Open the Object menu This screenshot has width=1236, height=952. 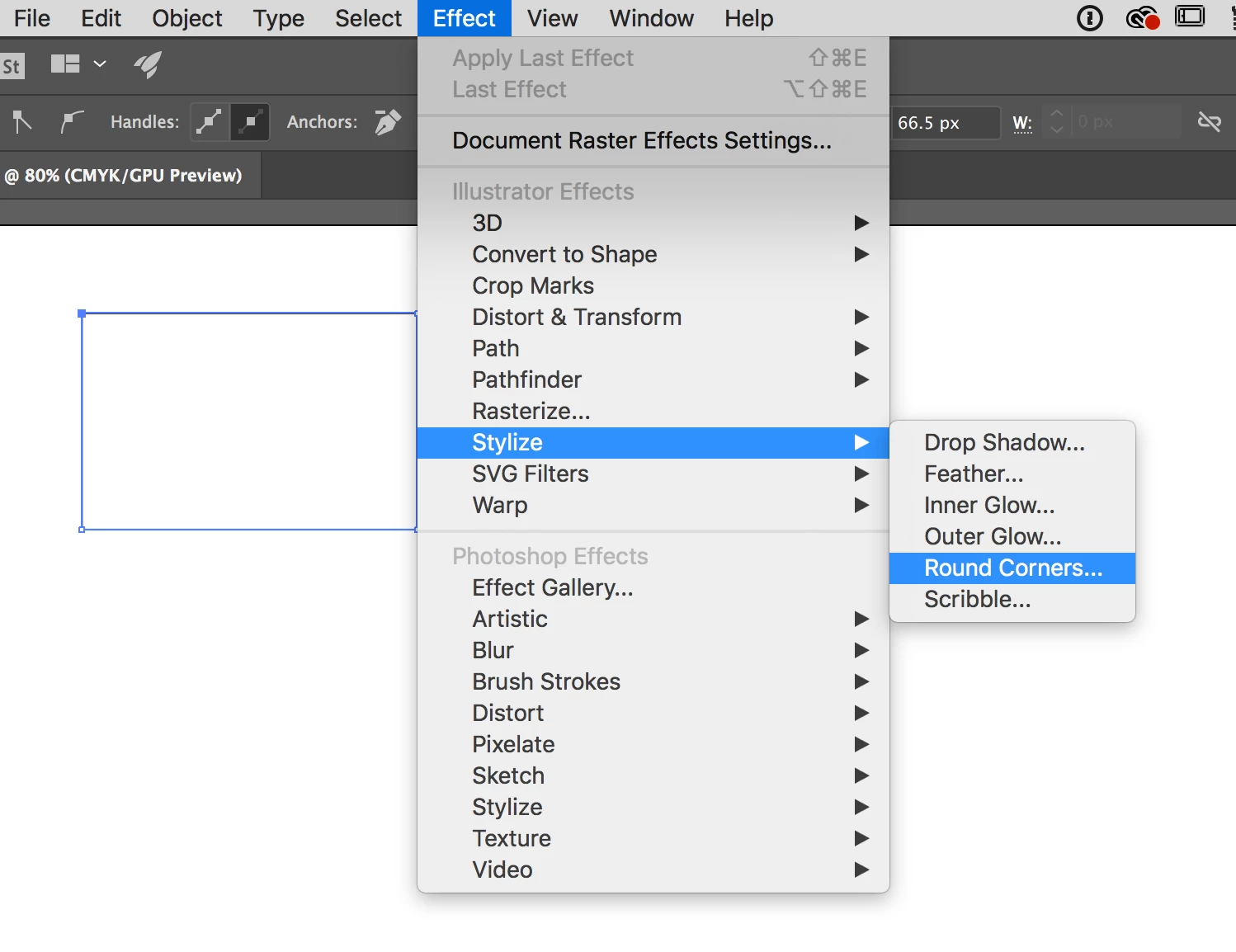tap(187, 18)
